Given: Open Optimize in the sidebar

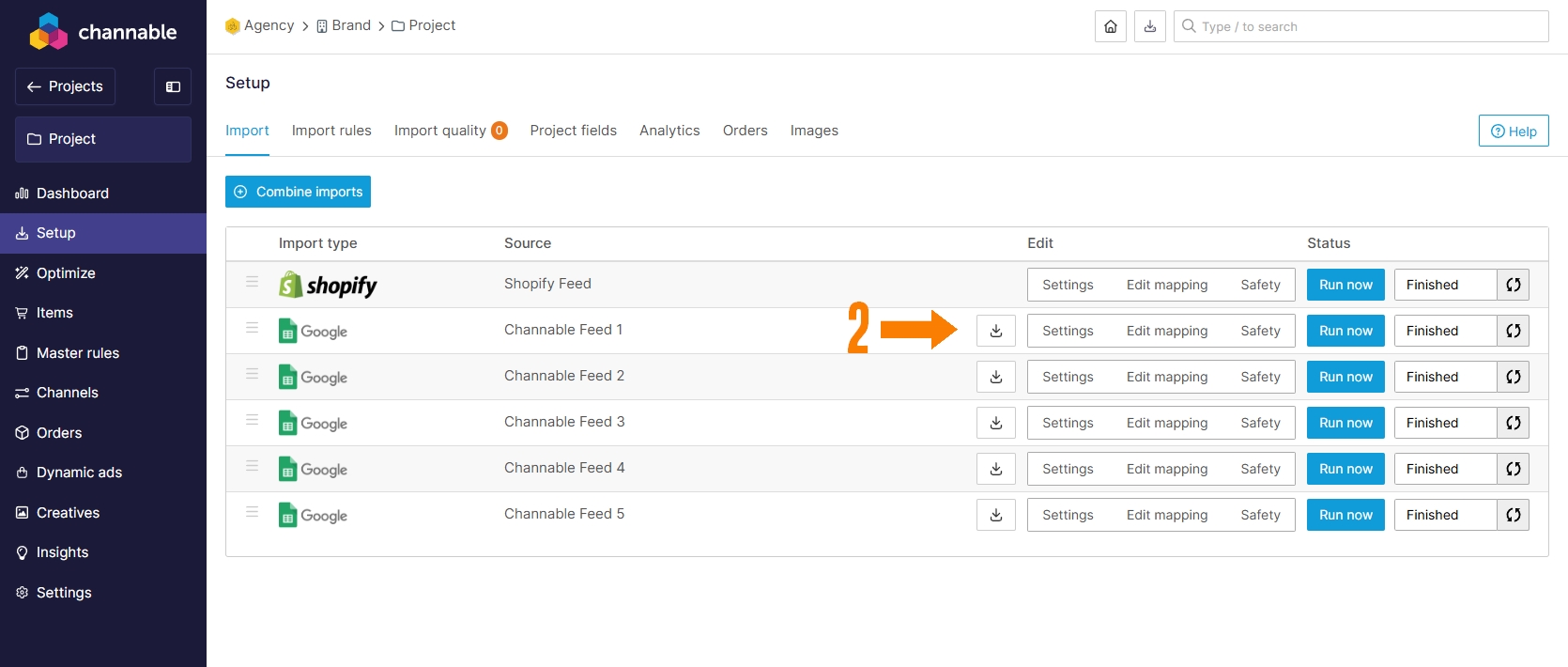Looking at the screenshot, I should (x=103, y=273).
